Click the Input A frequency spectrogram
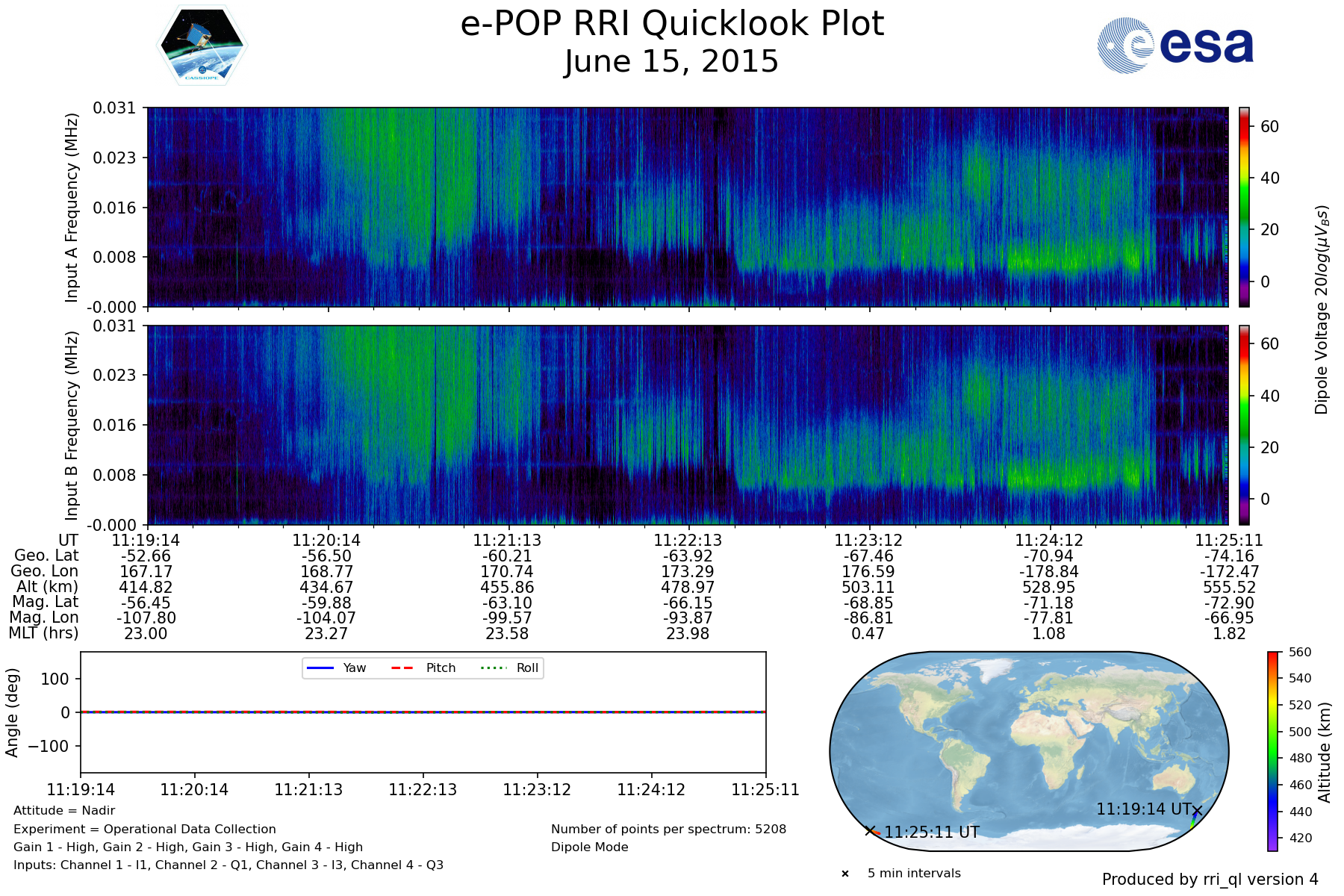The height and width of the screenshot is (896, 1344). click(687, 207)
